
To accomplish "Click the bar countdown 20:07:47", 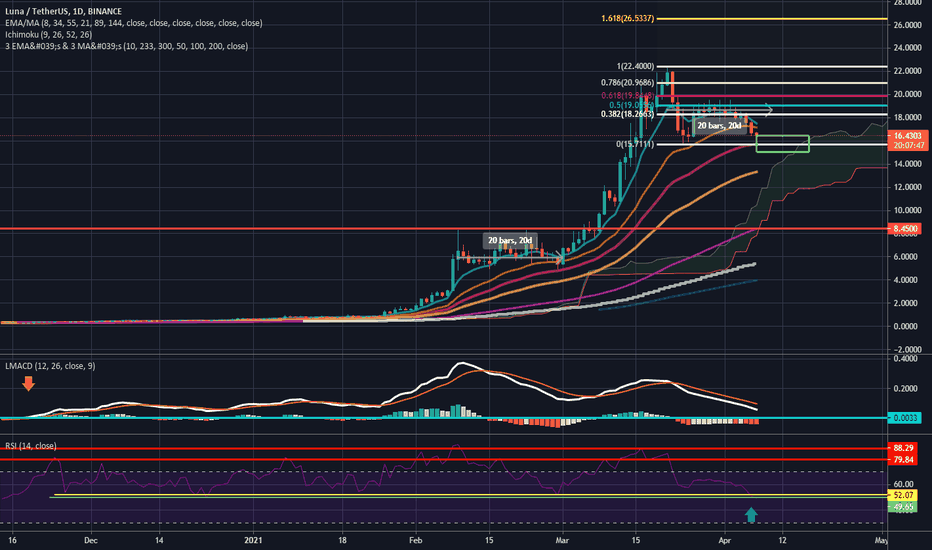I will click(908, 146).
